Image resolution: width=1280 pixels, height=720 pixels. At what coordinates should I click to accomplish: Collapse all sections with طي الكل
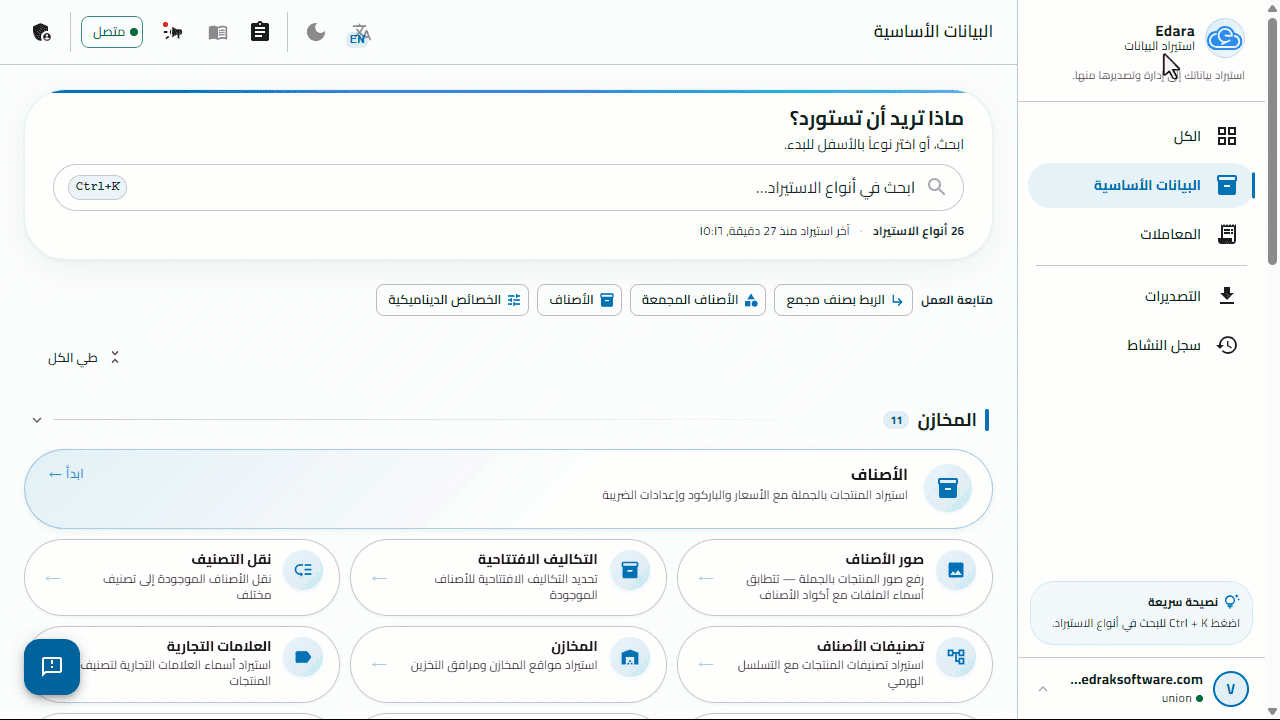coord(84,358)
